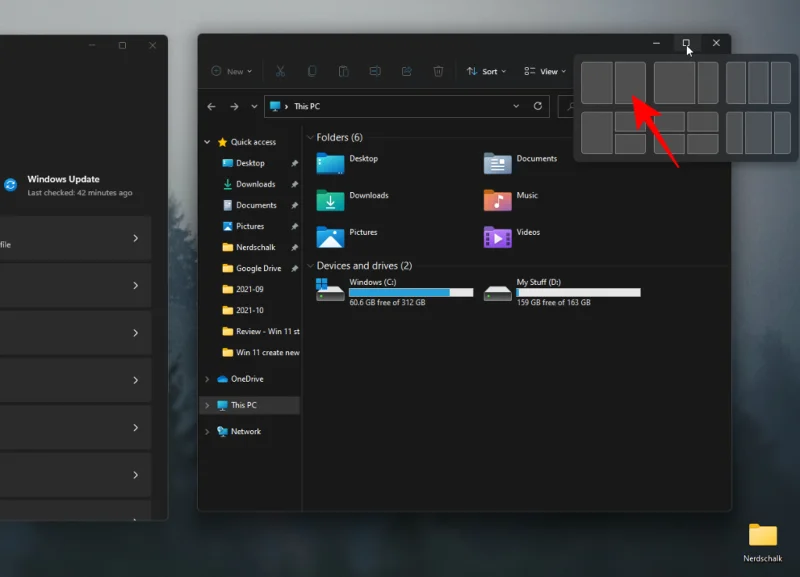
Task: Expand the address bar history dropdown
Action: click(515, 106)
